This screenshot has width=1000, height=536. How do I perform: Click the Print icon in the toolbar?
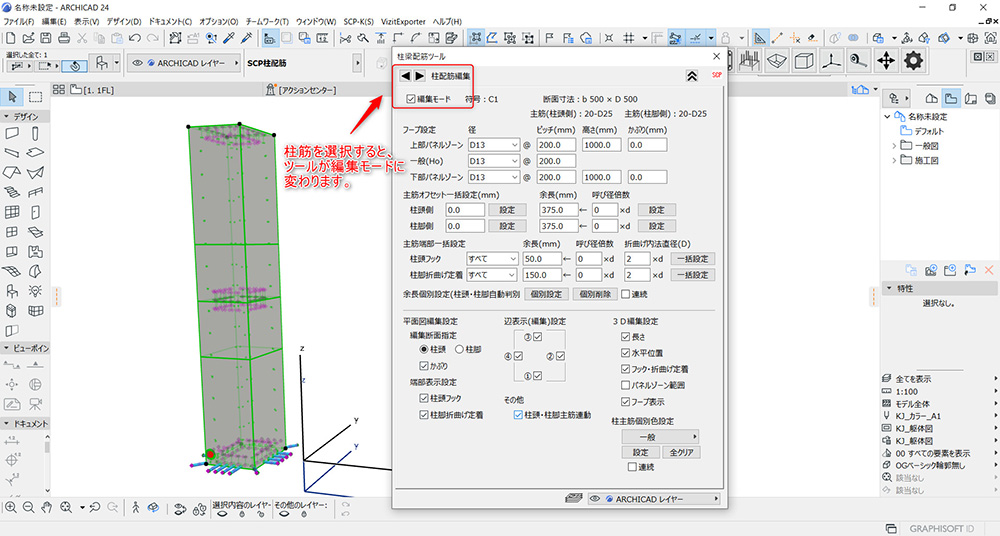63,38
